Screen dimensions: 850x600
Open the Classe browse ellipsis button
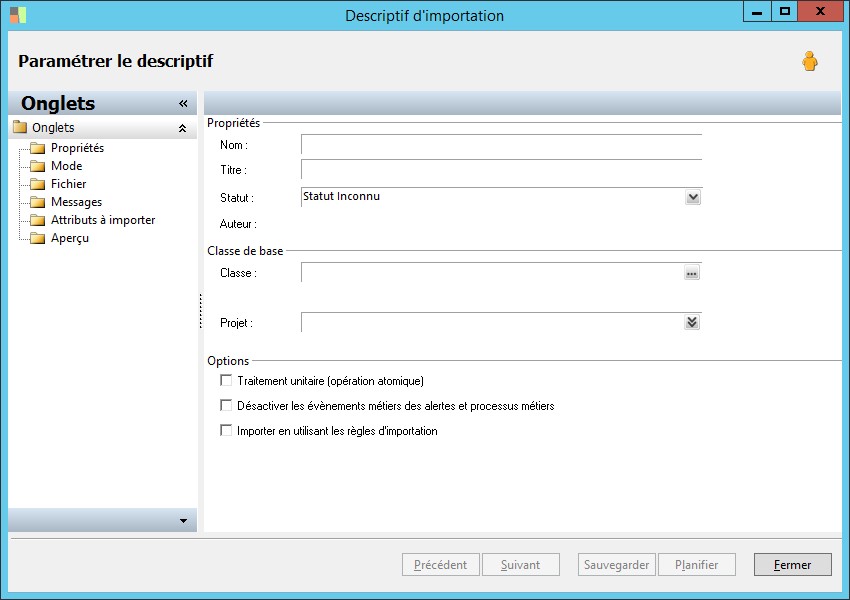pyautogui.click(x=691, y=273)
